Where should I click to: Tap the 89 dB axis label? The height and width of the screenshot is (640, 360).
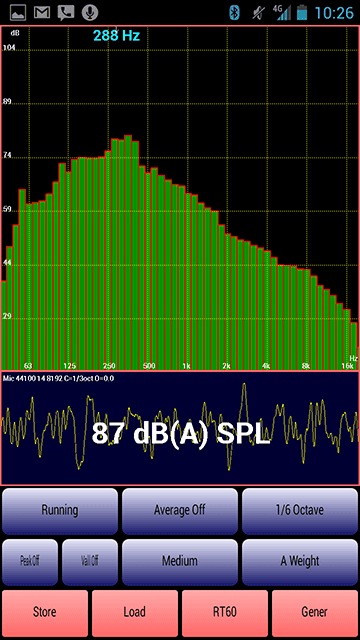[7, 102]
